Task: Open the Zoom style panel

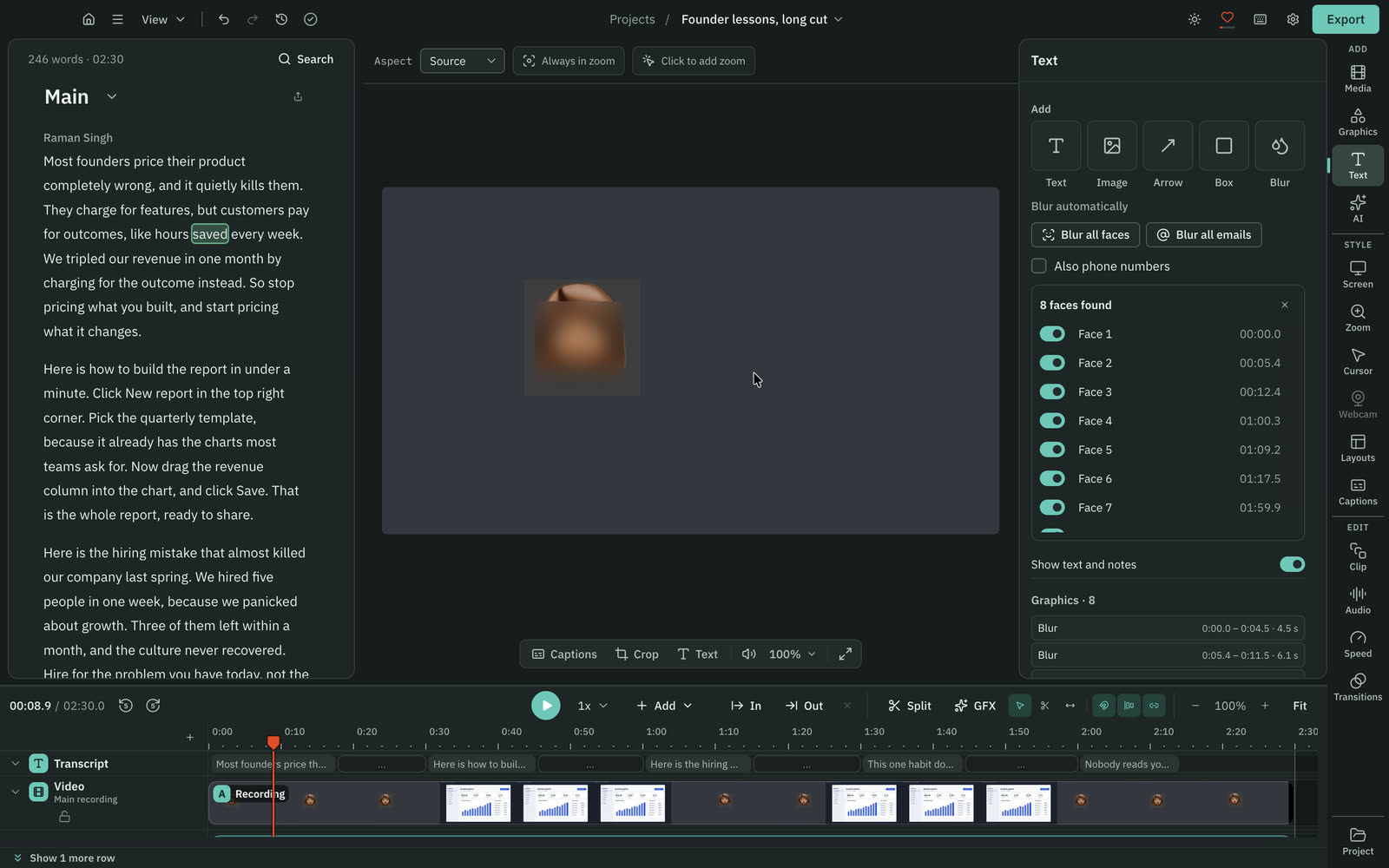Action: pyautogui.click(x=1358, y=318)
